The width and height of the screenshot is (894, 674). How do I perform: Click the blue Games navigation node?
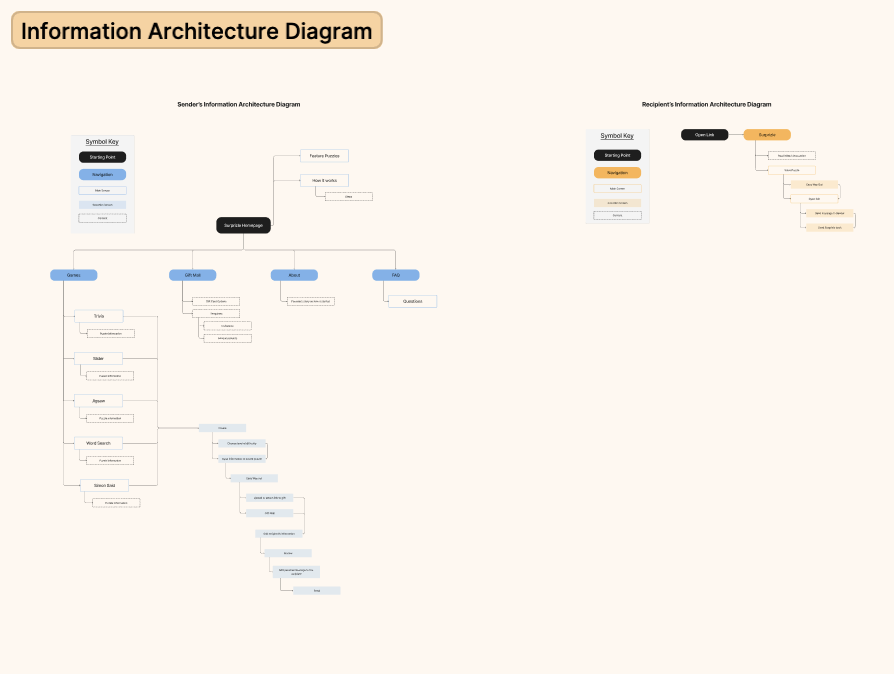(x=74, y=275)
